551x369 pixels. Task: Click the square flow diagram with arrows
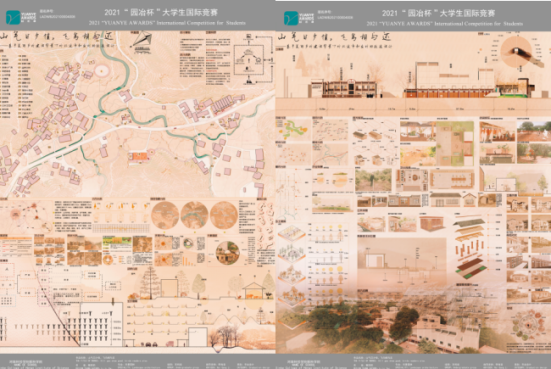point(249,59)
